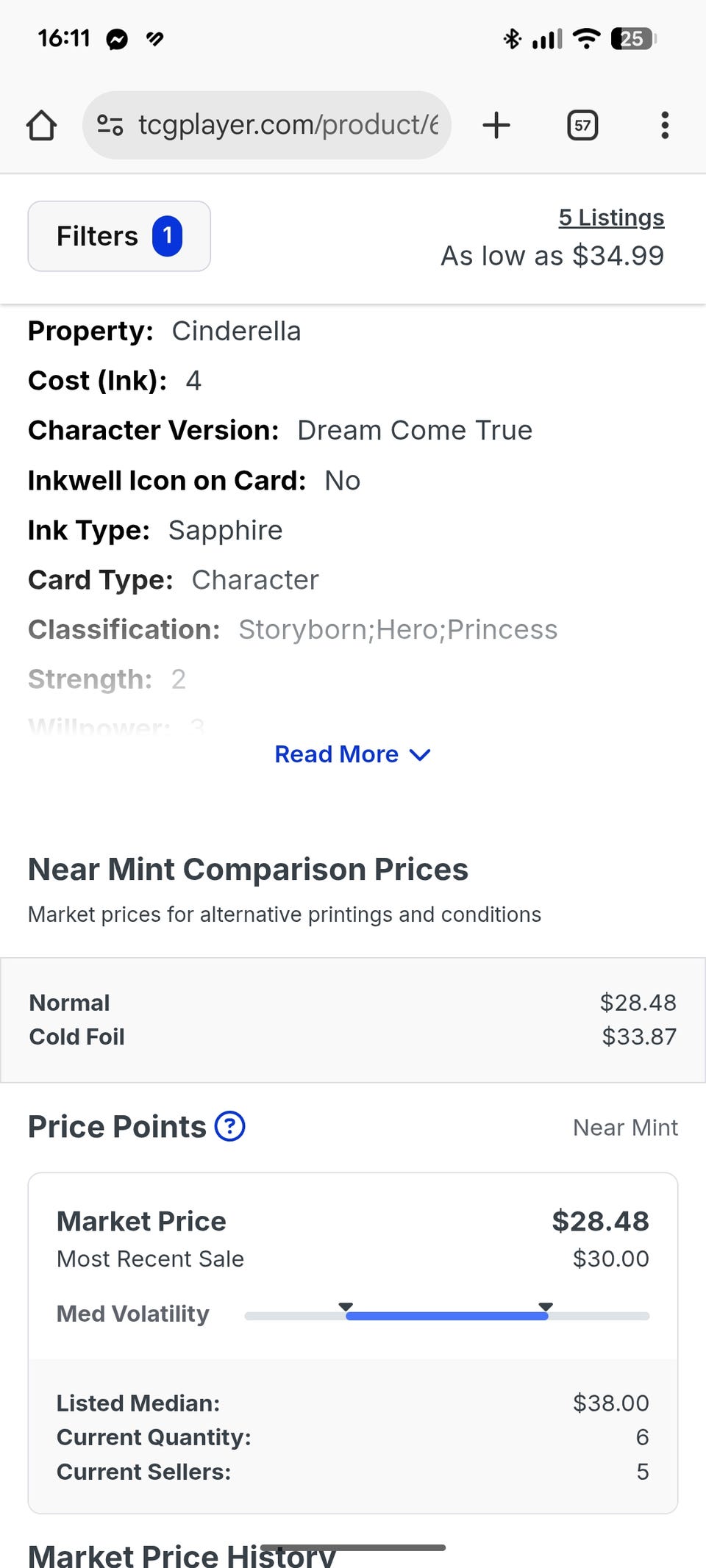Viewport: 706px width, 1568px height.
Task: Open the browser three-dot menu
Action: click(665, 125)
